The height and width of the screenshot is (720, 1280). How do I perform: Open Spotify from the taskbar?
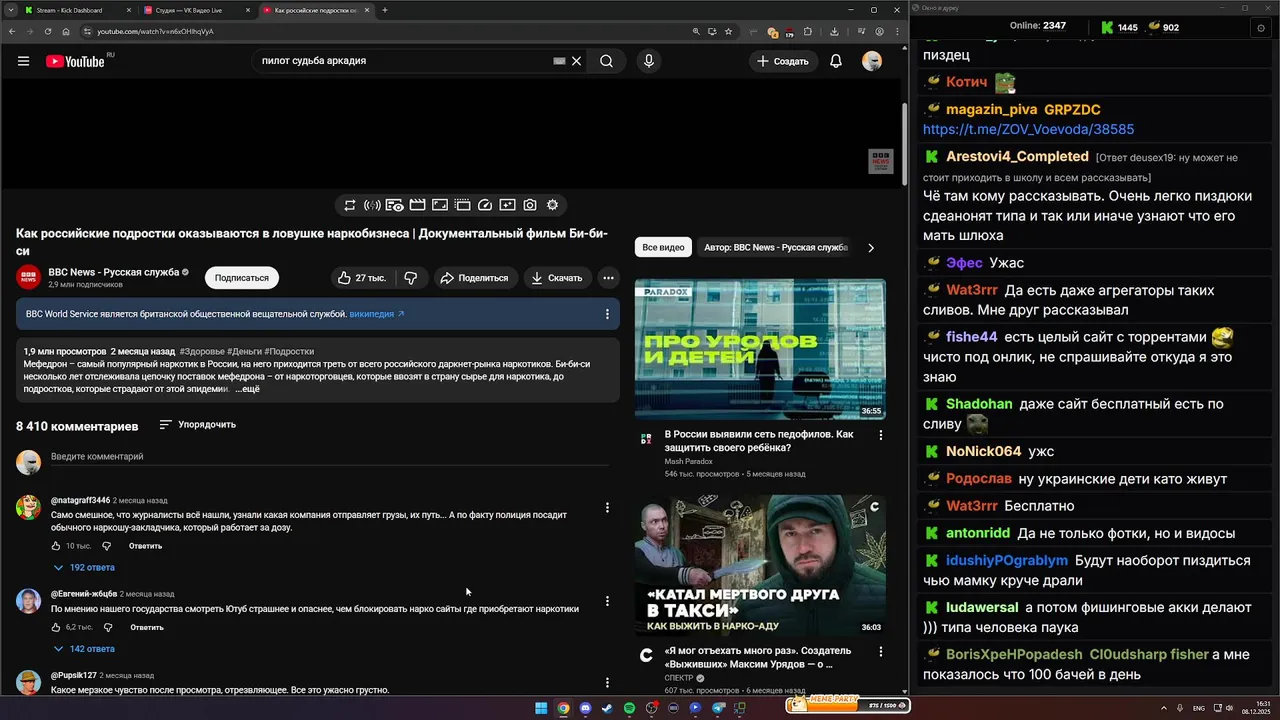click(x=629, y=708)
